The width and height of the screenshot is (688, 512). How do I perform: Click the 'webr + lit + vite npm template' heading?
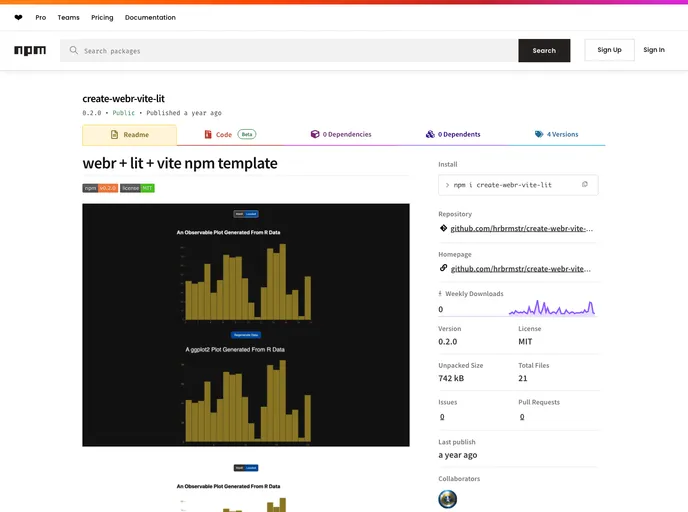(180, 163)
